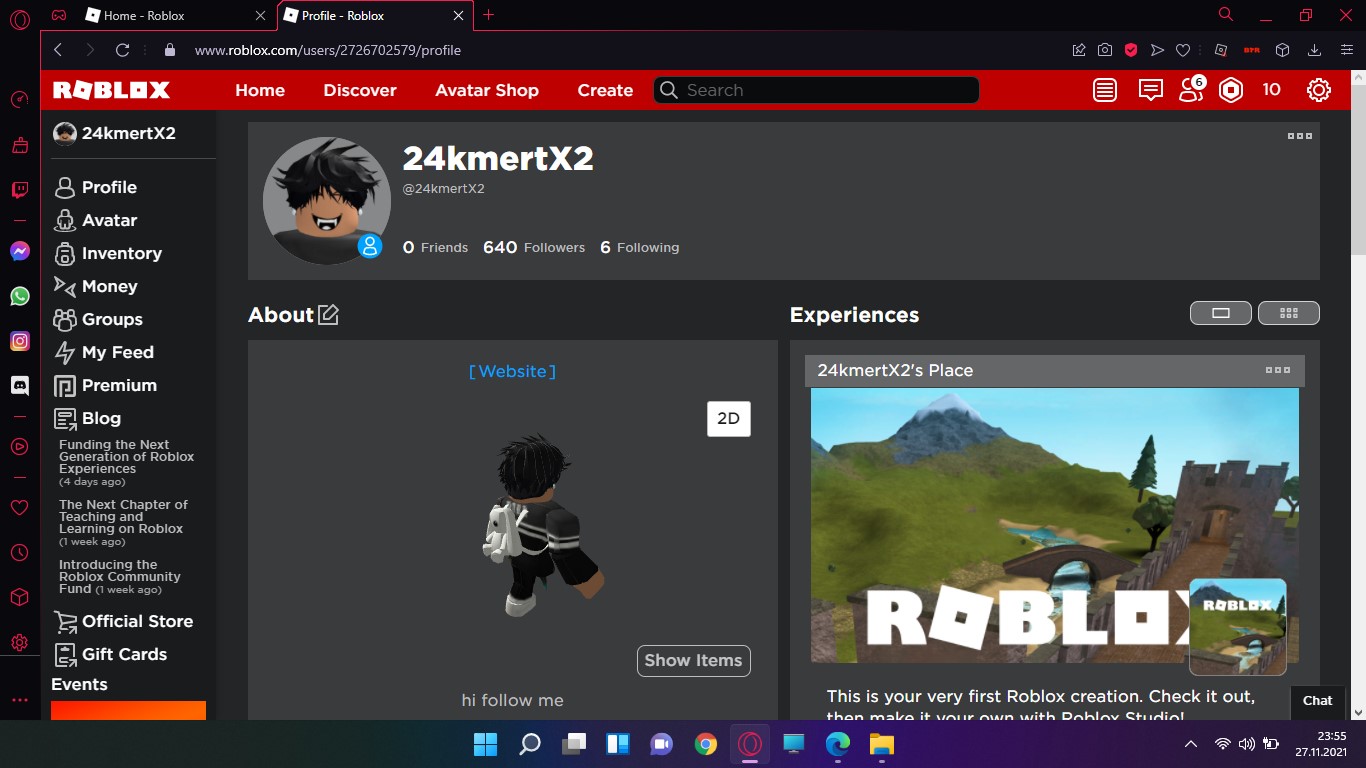Click into the Roblox Search field
Screen dimensions: 1366x768
pyautogui.click(x=817, y=90)
